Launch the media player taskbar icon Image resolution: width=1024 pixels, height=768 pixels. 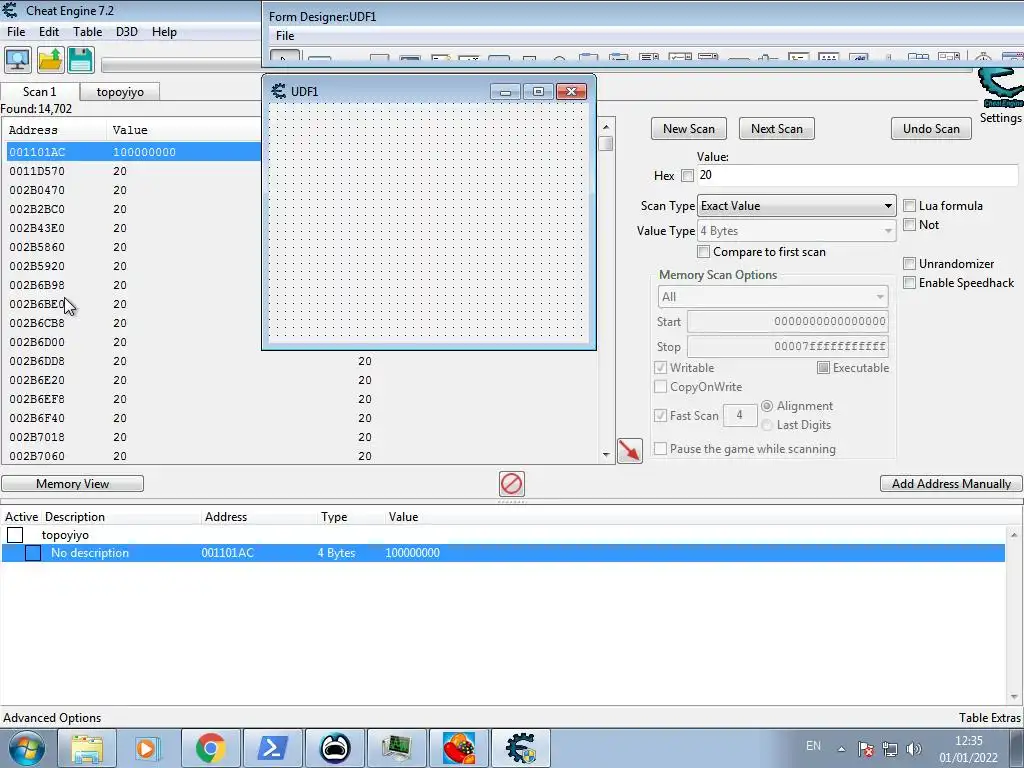pyautogui.click(x=148, y=748)
